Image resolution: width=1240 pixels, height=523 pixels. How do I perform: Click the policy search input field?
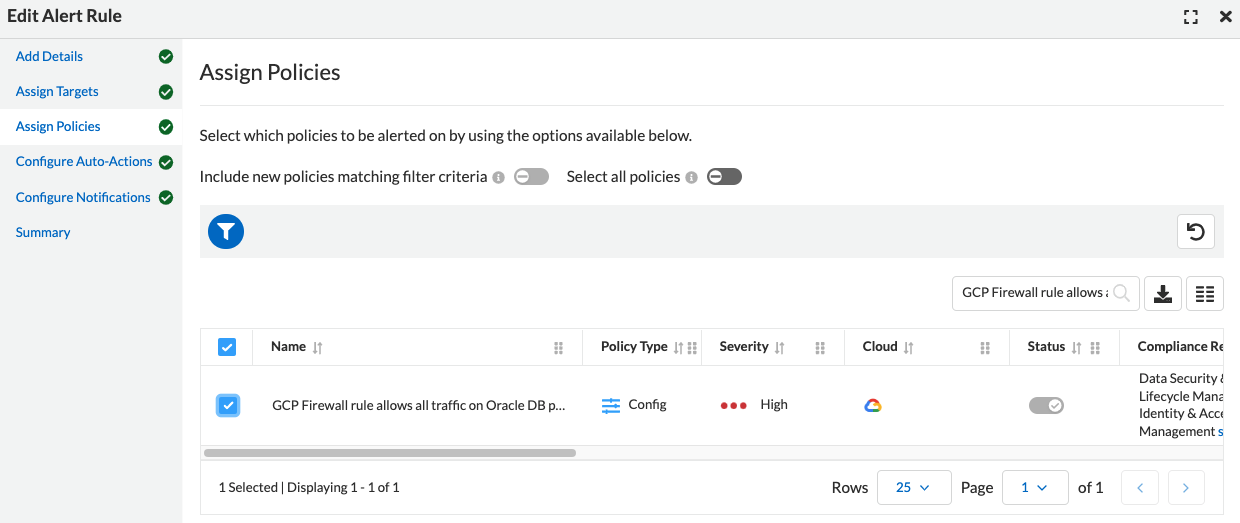1034,293
